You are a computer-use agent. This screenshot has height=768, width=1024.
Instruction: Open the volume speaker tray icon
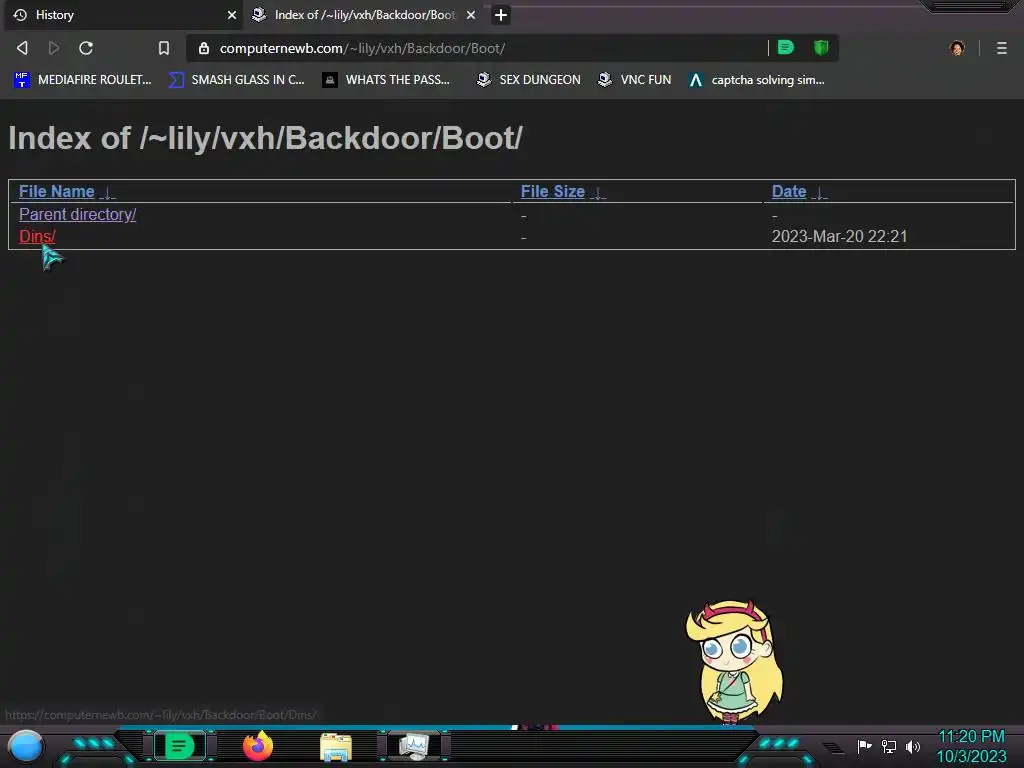coord(912,746)
